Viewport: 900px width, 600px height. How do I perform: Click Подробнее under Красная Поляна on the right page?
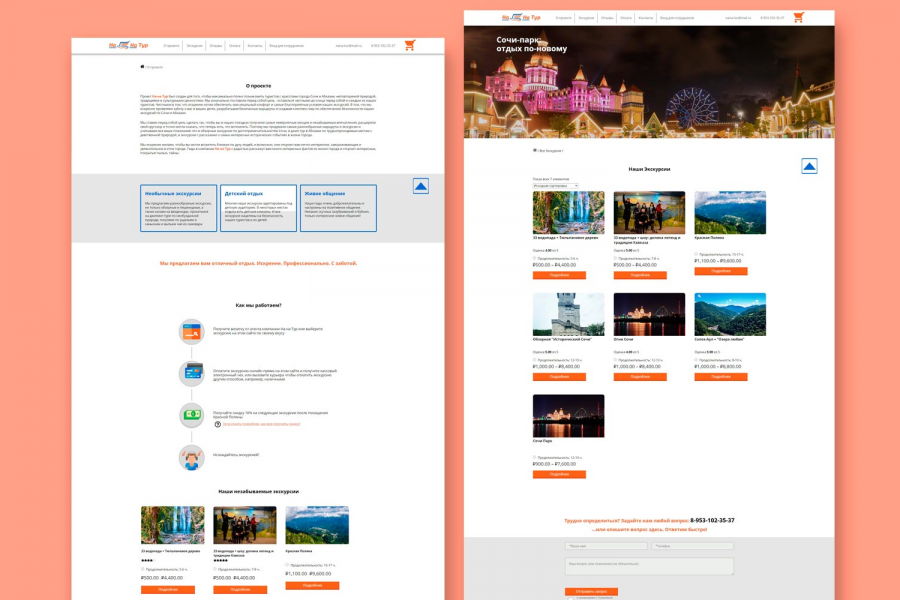tap(721, 271)
